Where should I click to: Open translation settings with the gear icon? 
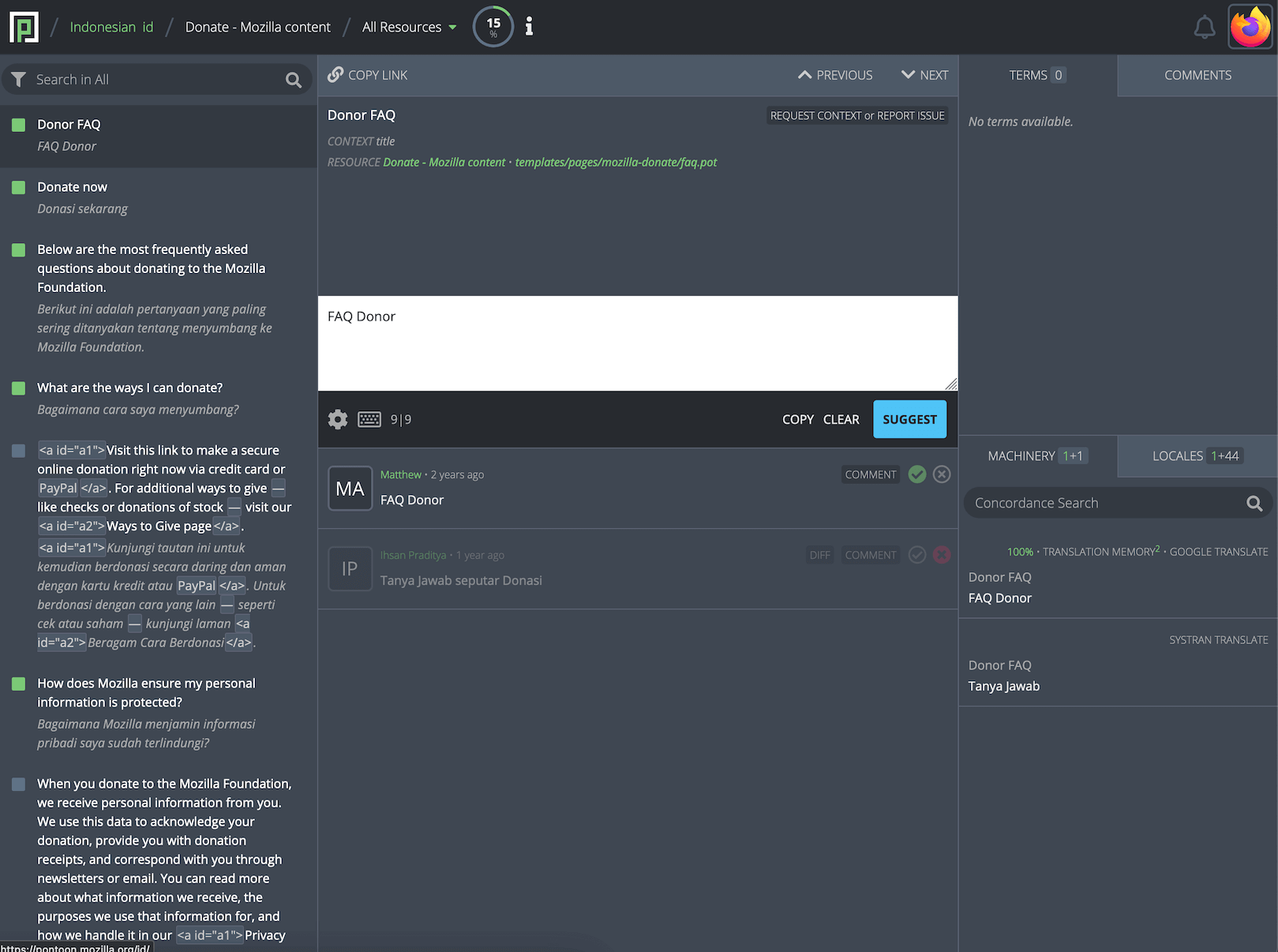338,419
